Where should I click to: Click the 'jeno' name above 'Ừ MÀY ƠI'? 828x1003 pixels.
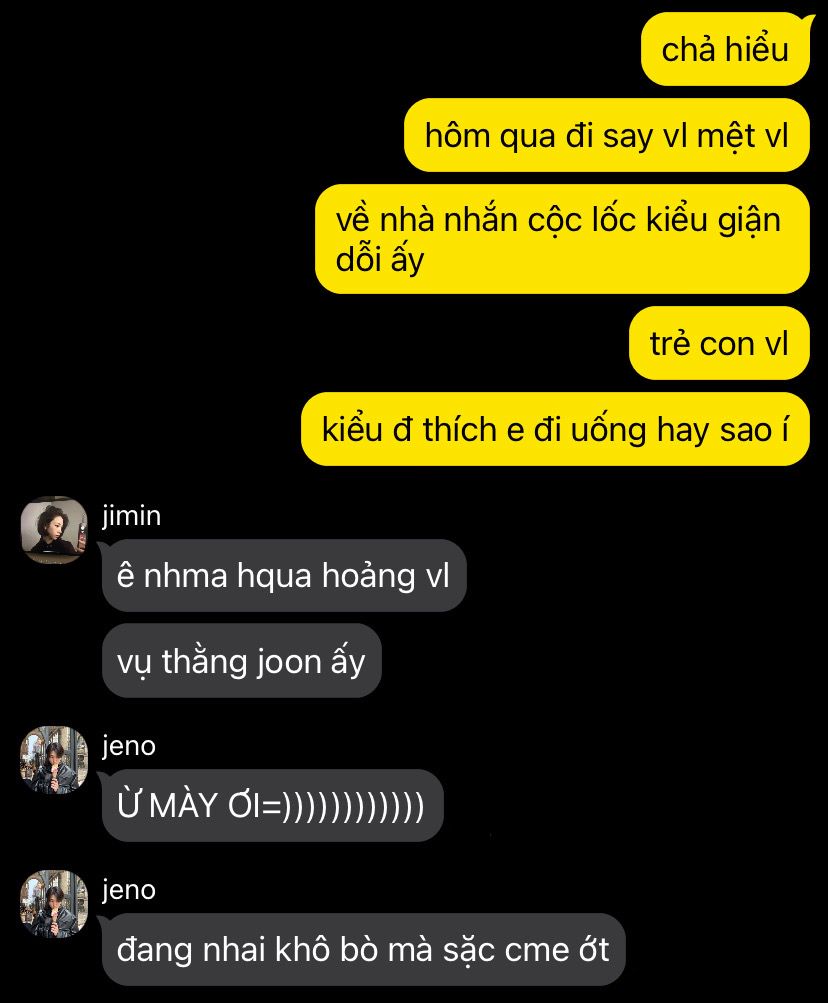(x=129, y=746)
